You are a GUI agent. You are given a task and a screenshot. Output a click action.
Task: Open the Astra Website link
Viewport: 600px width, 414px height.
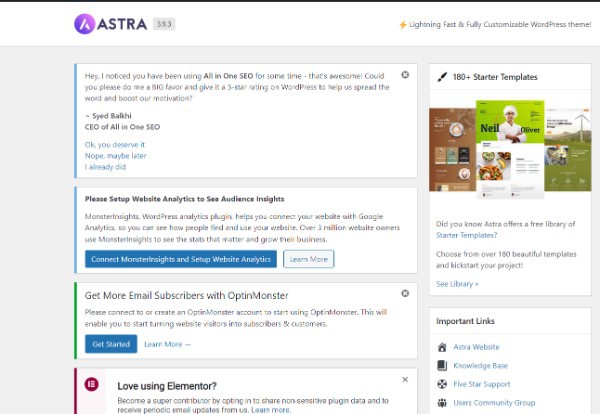[476, 347]
